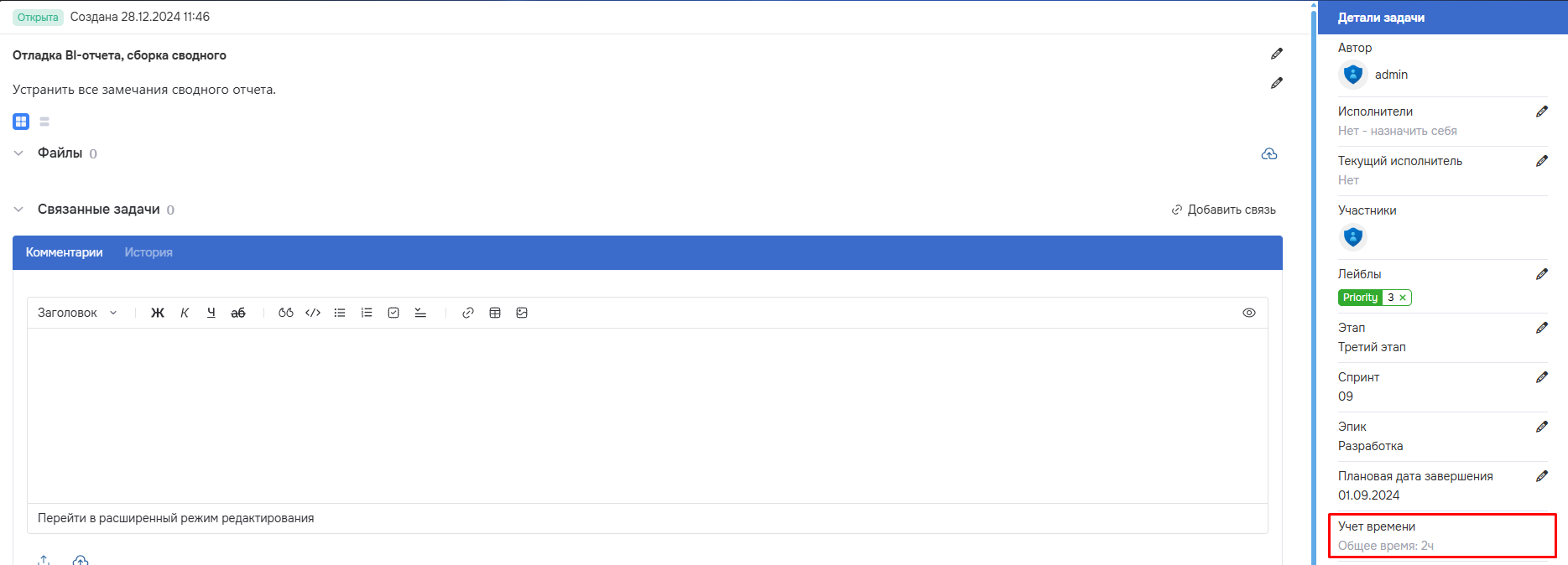
Task: Insert quote block in editor
Action: pyautogui.click(x=286, y=313)
